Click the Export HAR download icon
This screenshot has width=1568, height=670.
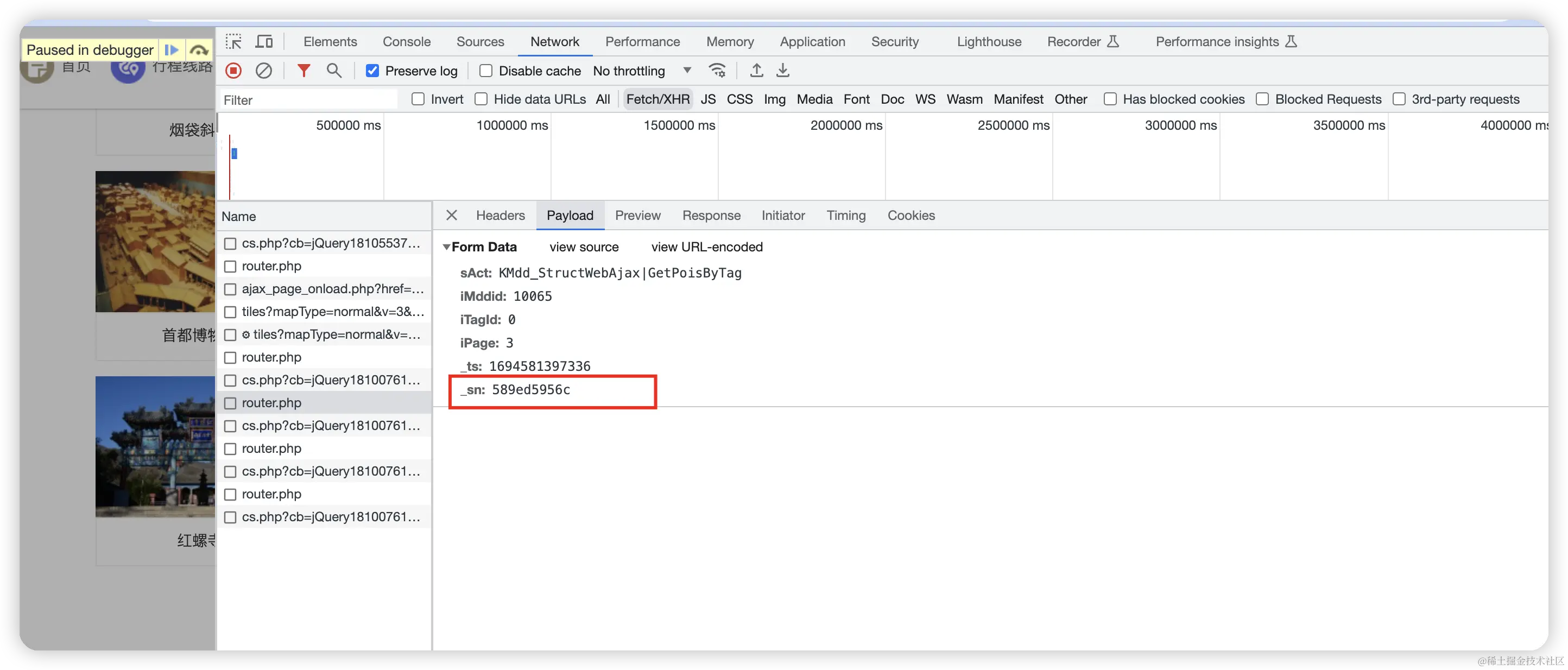pos(783,71)
